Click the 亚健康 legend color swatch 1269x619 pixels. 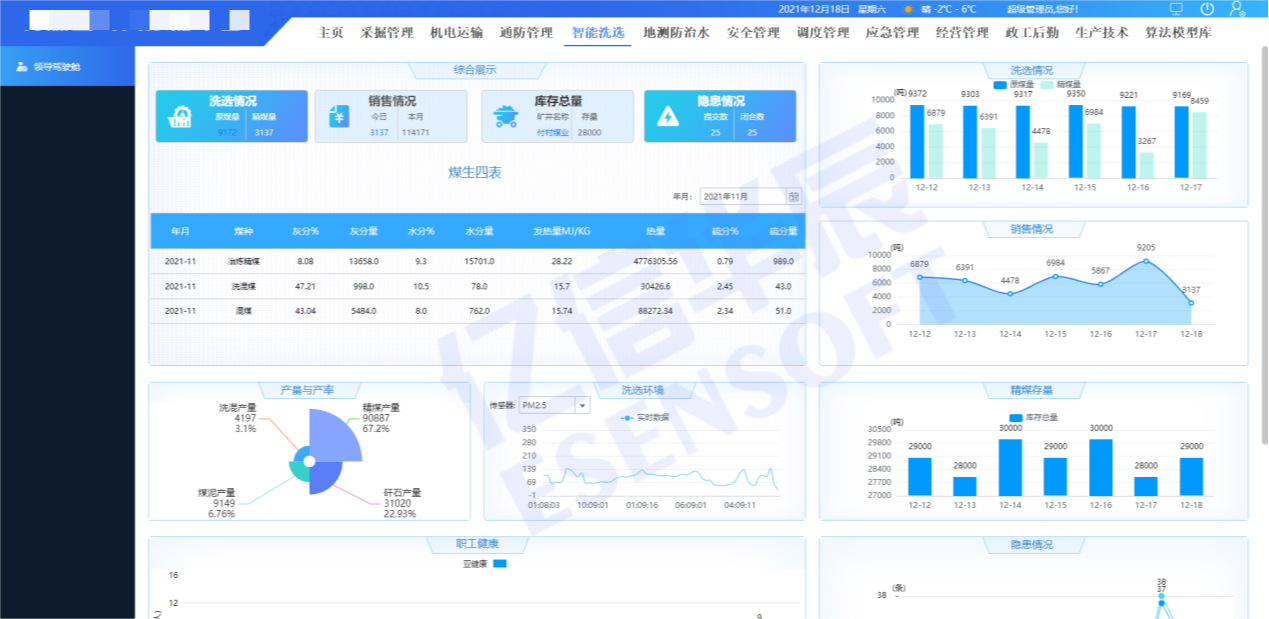click(500, 564)
